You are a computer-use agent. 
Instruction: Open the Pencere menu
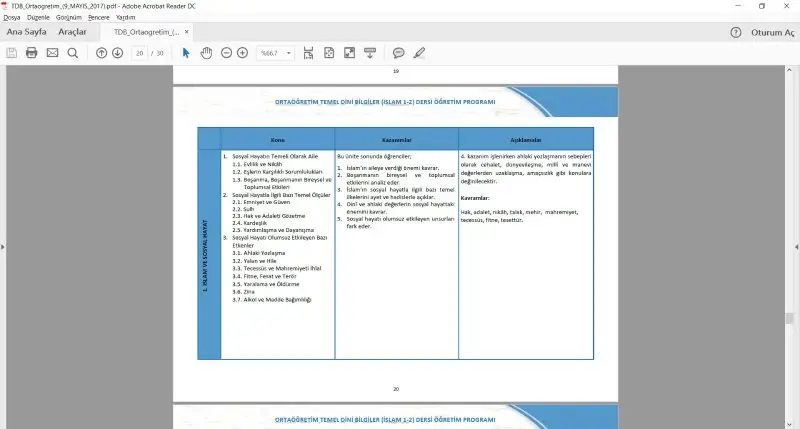(98, 17)
